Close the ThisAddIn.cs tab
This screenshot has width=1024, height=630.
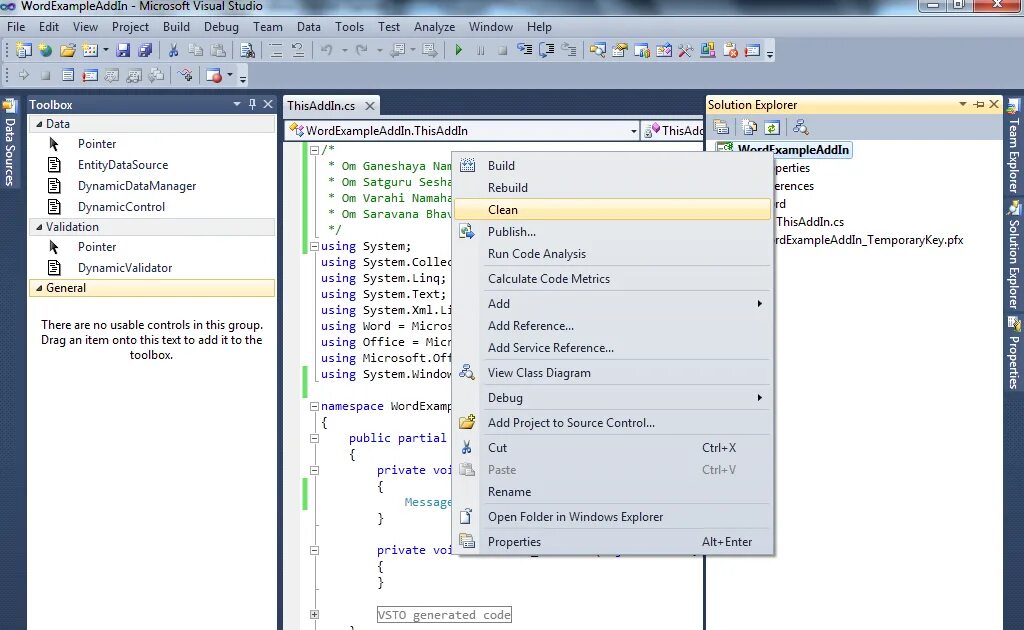(370, 106)
